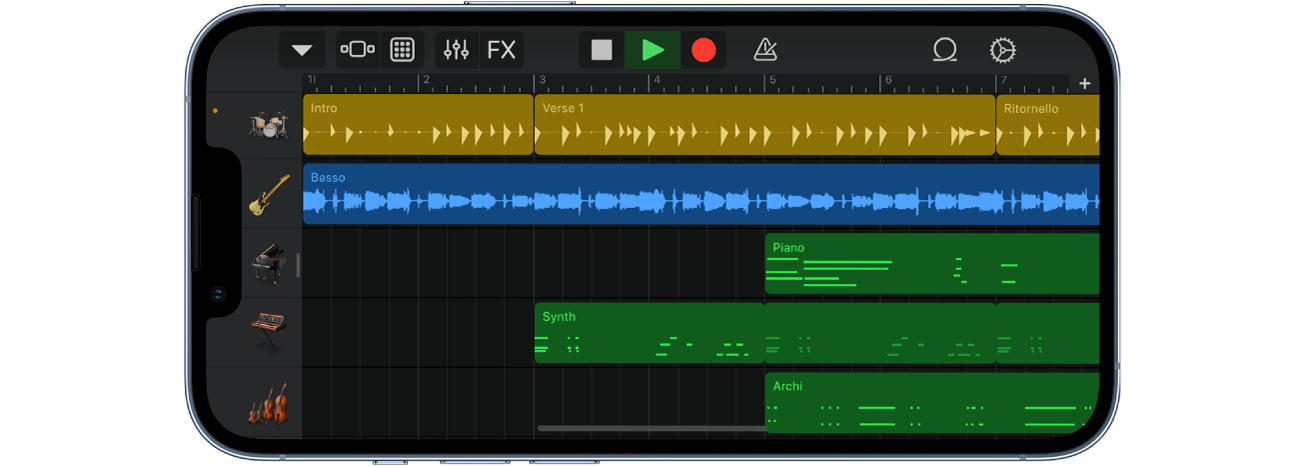The image size is (1303, 466).
Task: Select the synth keyboard track icon
Action: 268,332
